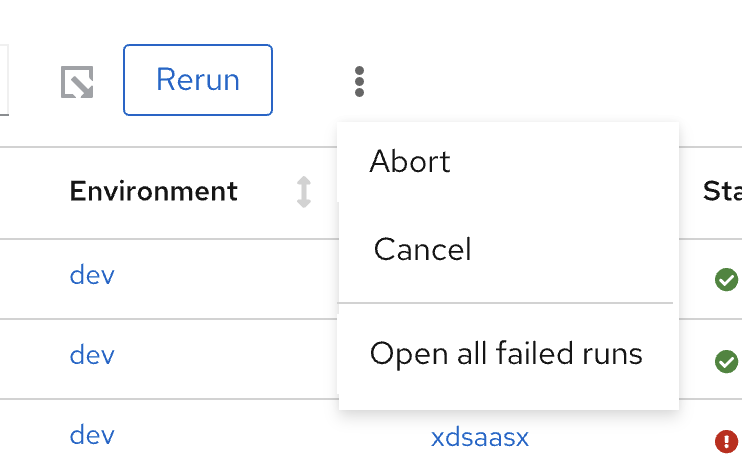Focus the text field left of Rerun

(4, 79)
